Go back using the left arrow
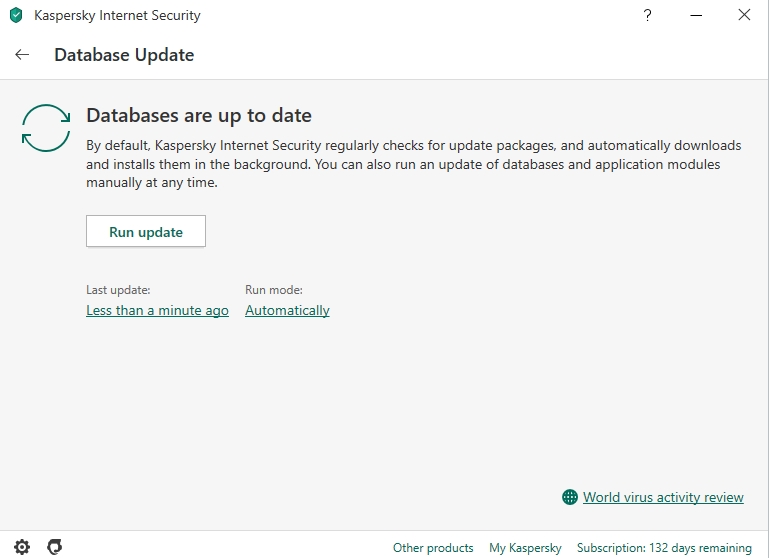 click(22, 54)
